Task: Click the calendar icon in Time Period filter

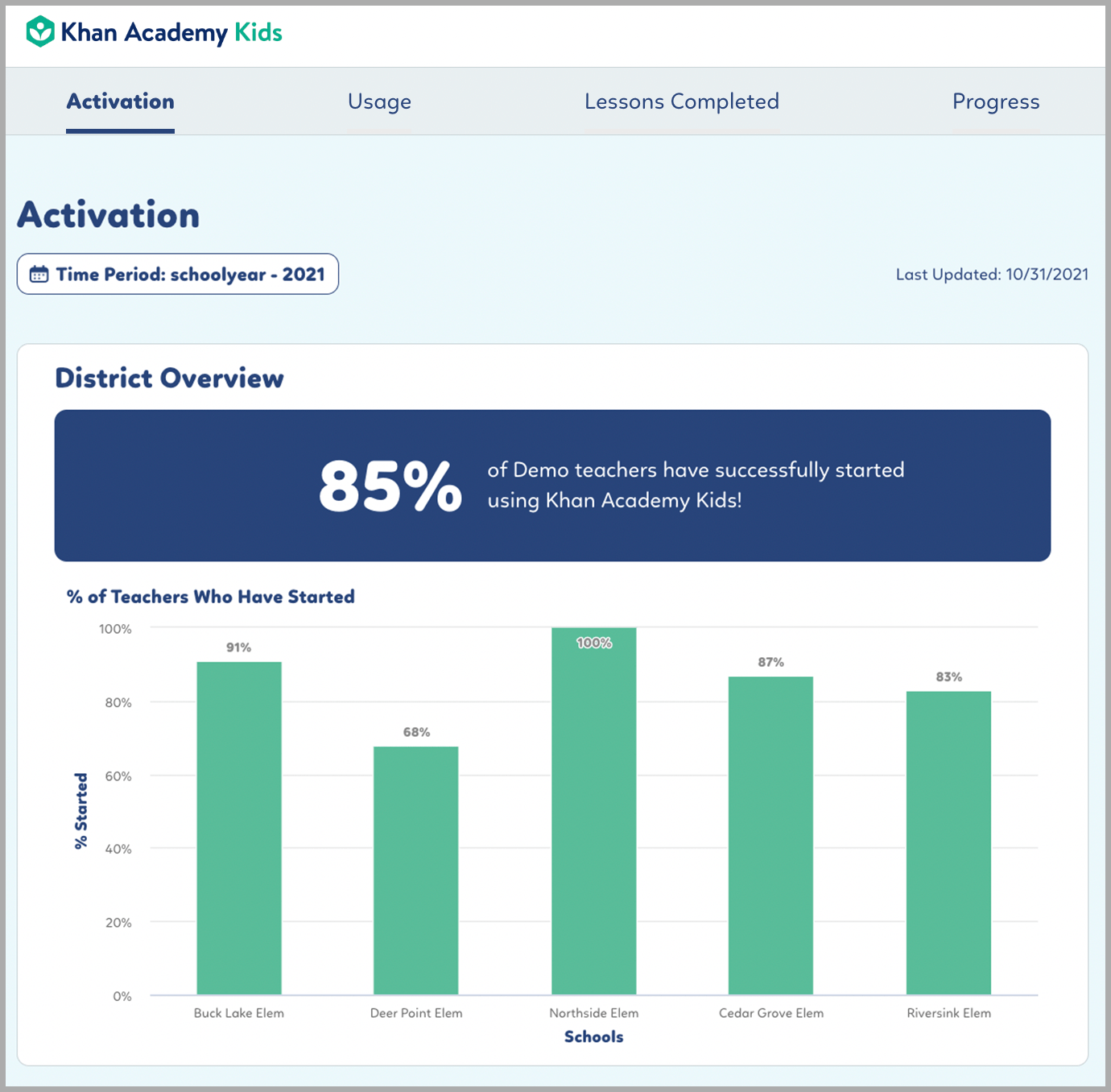Action: 39,274
